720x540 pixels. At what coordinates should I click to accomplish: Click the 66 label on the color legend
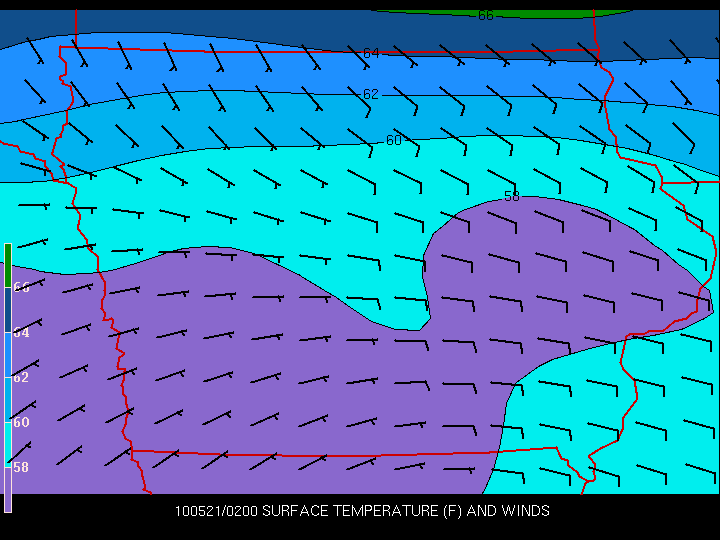click(21, 287)
